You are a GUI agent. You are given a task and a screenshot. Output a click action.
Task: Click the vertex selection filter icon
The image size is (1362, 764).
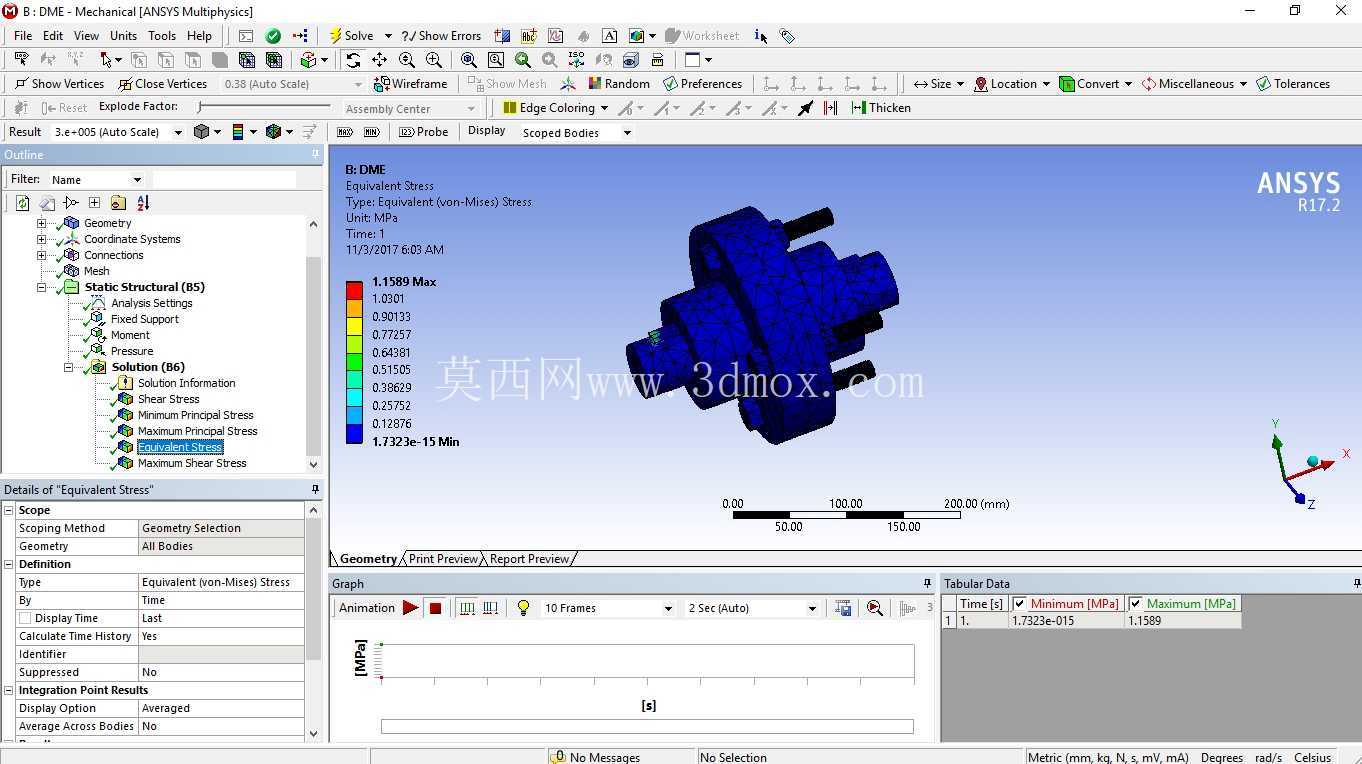point(139,60)
